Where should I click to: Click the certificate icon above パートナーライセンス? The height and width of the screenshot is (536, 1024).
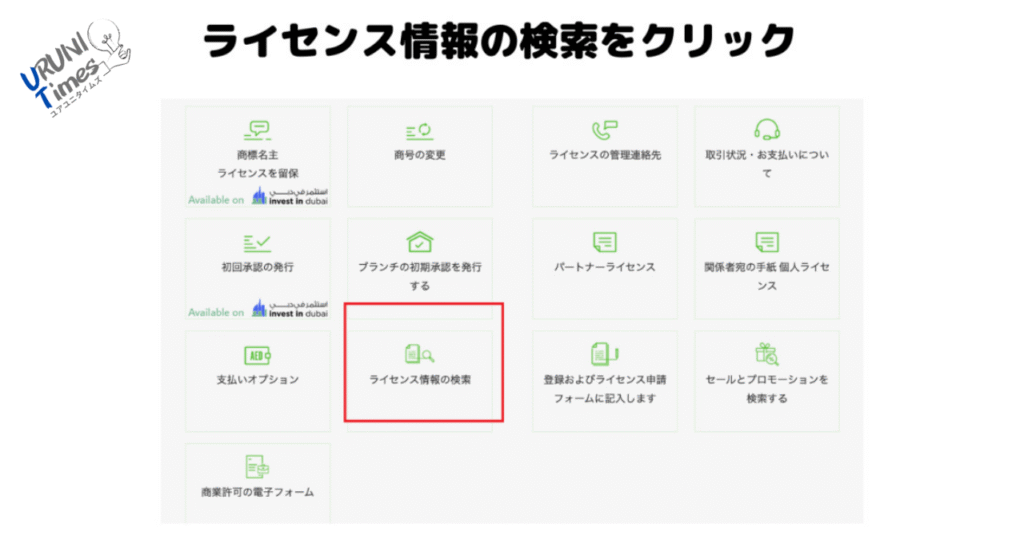(x=604, y=242)
